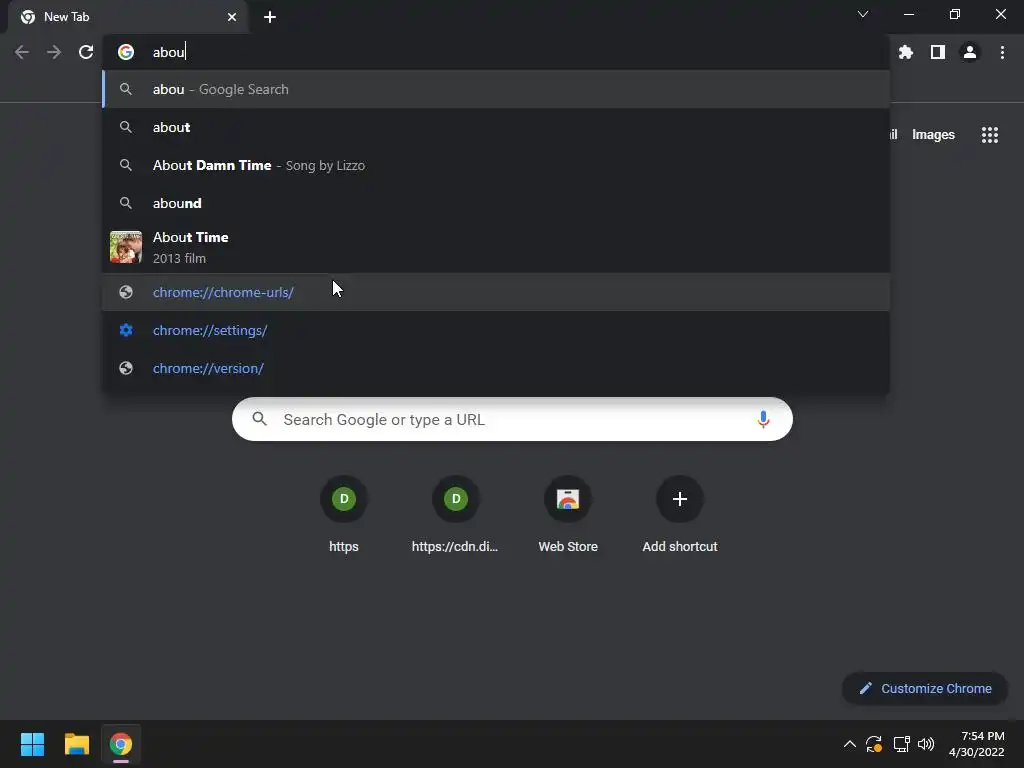This screenshot has width=1024, height=768.
Task: Open the network tray icon
Action: (x=901, y=744)
